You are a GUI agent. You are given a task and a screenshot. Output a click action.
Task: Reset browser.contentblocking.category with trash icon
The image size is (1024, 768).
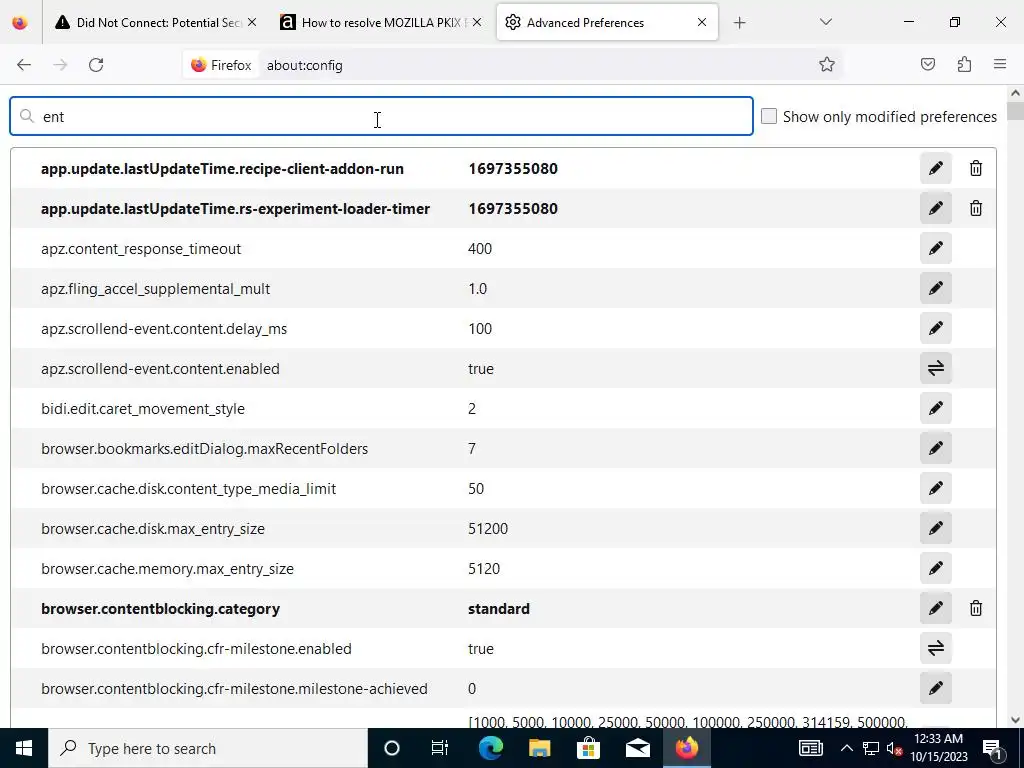[x=975, y=608]
